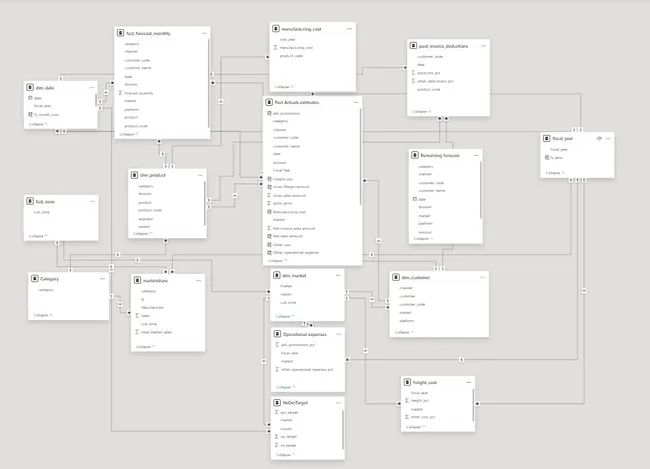Screen dimensions: 650x469
Task: Collapse the marketshare table card
Action: (x=146, y=346)
